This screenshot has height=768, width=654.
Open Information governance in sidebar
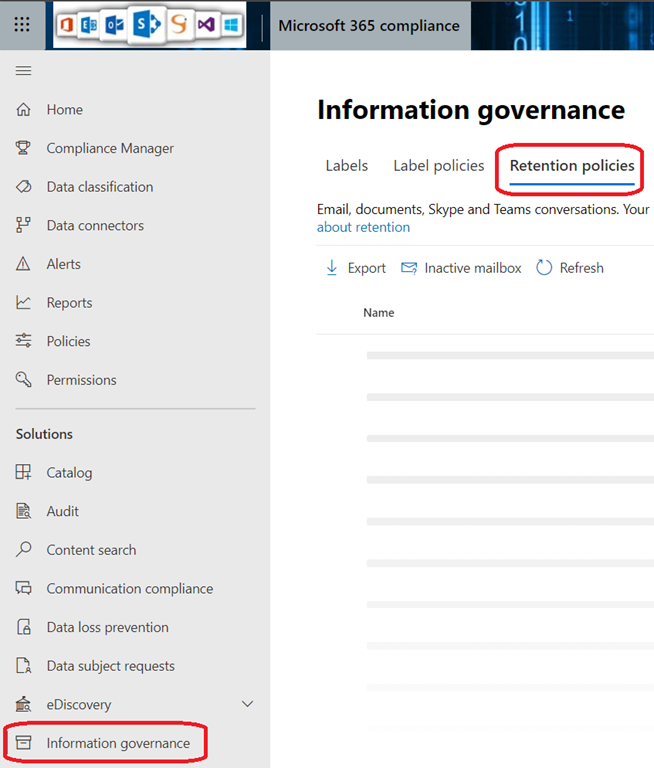117,743
